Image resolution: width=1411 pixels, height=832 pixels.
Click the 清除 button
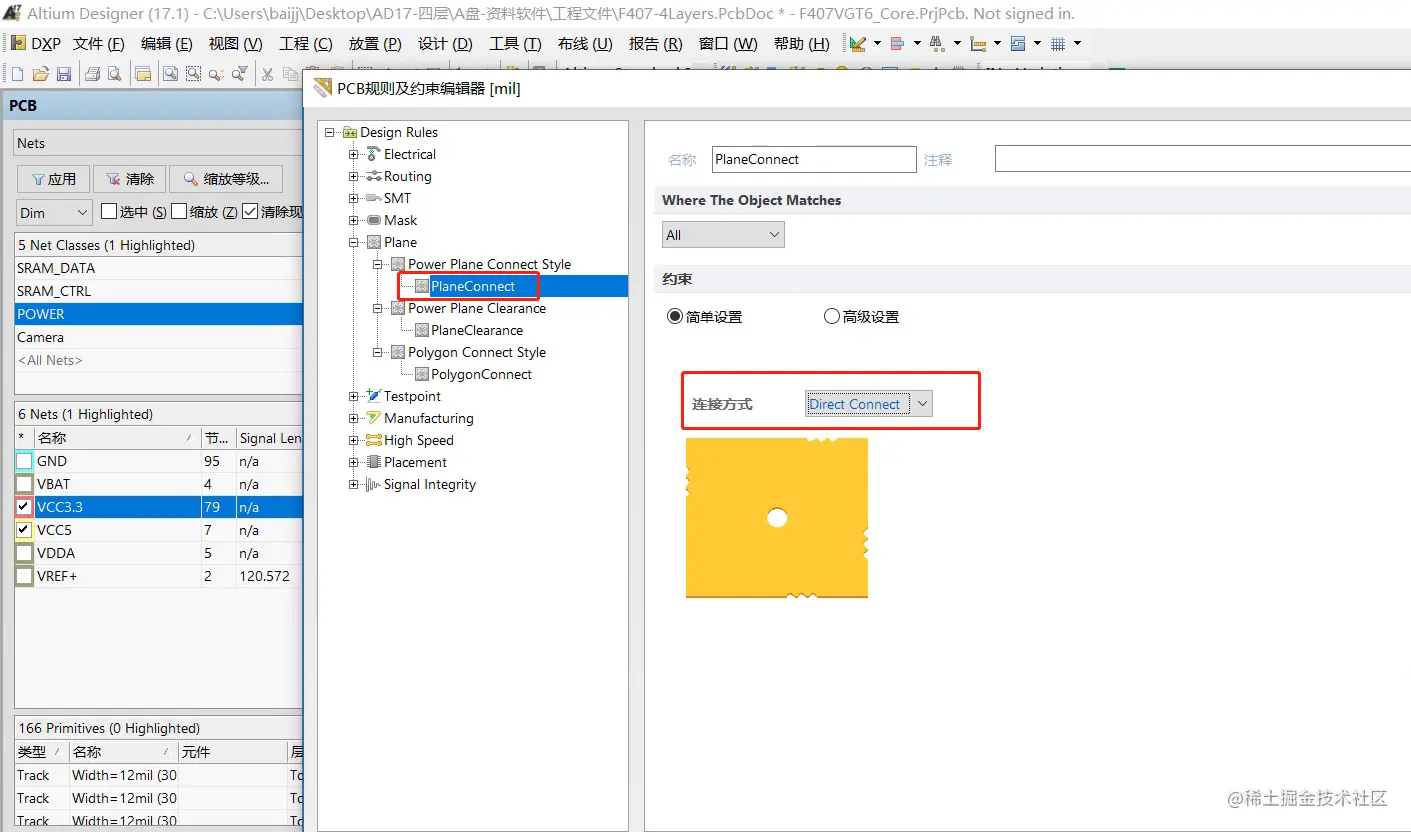[130, 179]
